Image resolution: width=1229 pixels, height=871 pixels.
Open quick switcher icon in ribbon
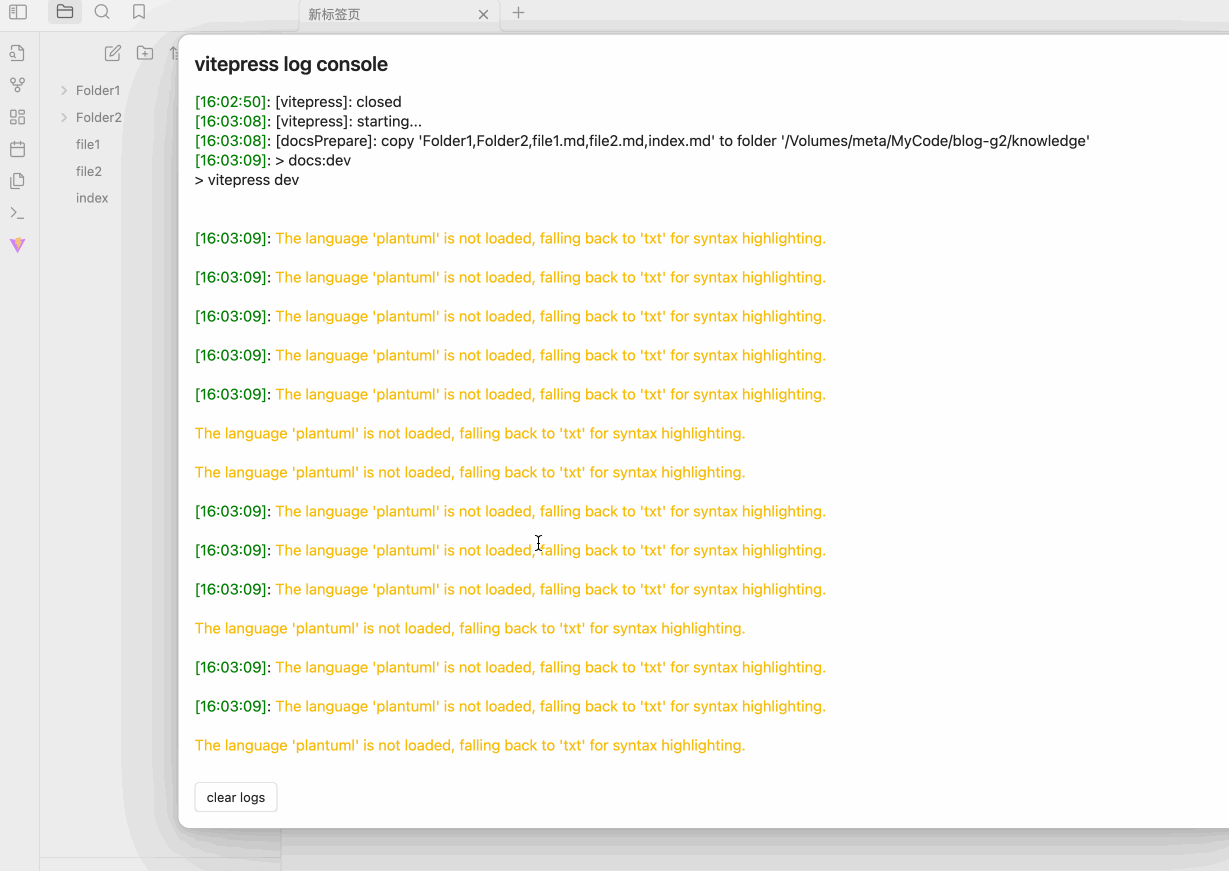pyautogui.click(x=17, y=53)
